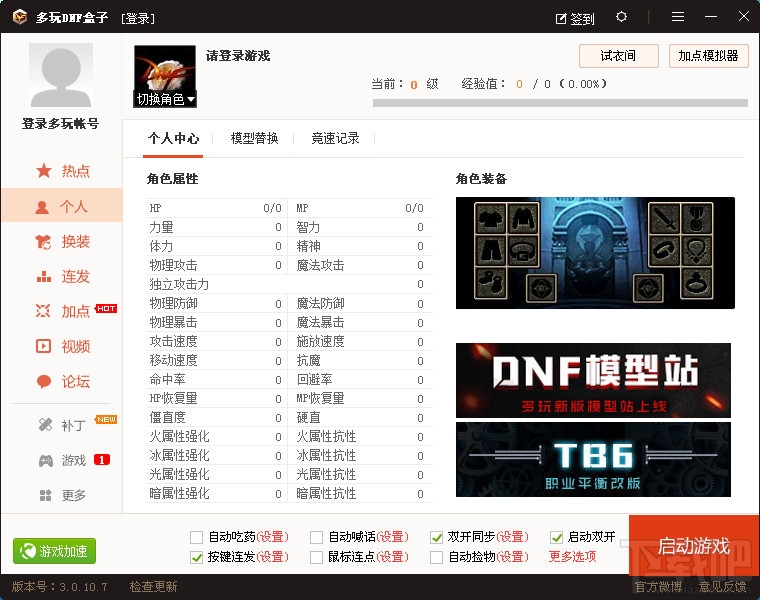Open the 补丁 NEW sidebar item
This screenshot has height=600, width=760.
click(63, 425)
